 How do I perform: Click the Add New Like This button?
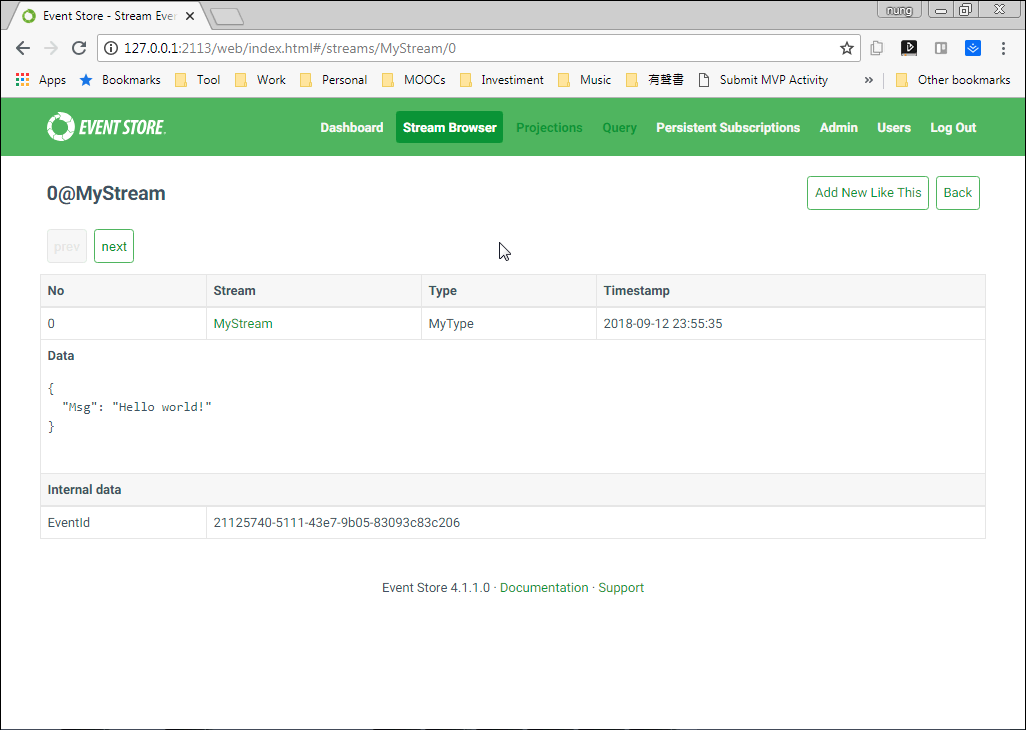(x=868, y=193)
